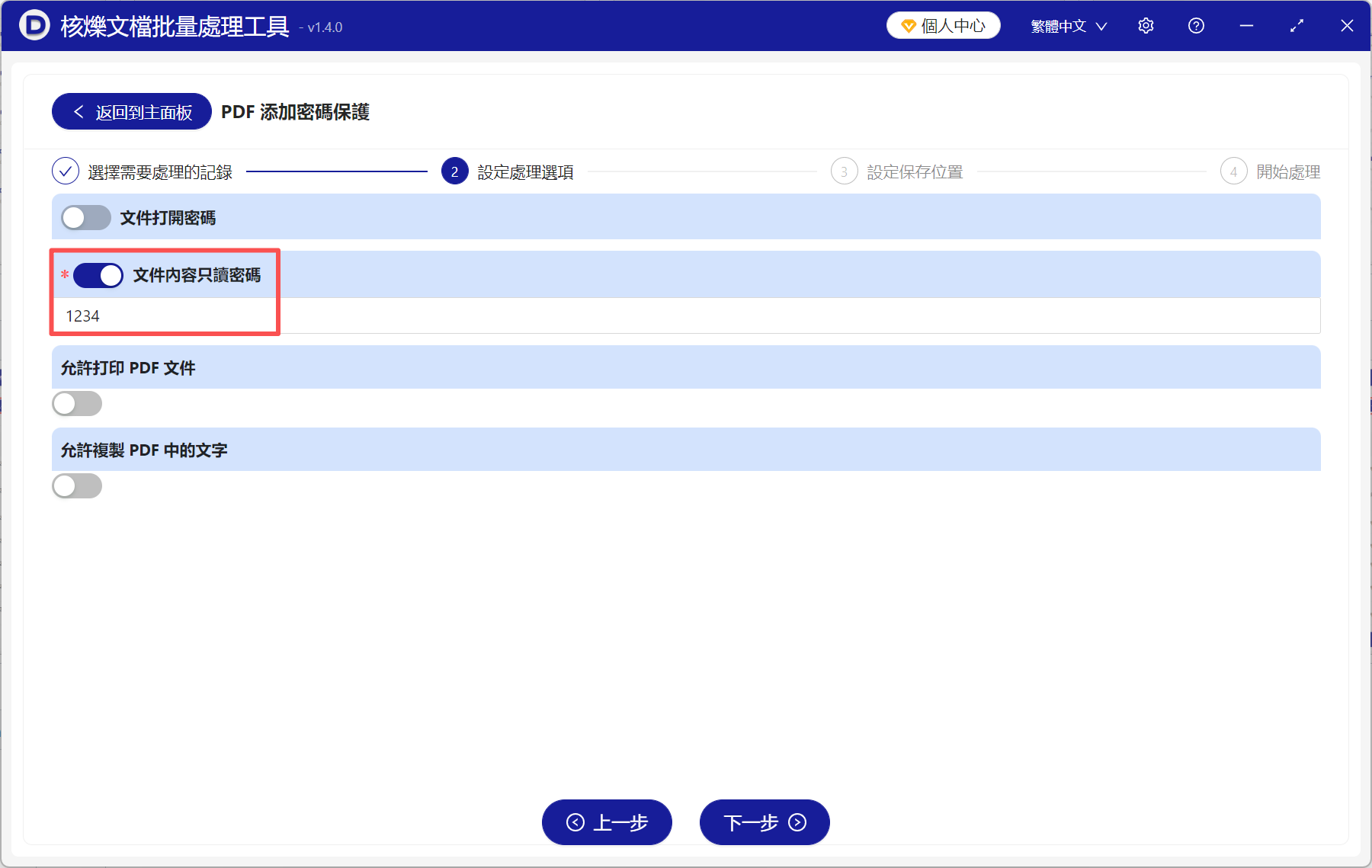
Task: Select the 開始處理 step
Action: coord(1290,171)
